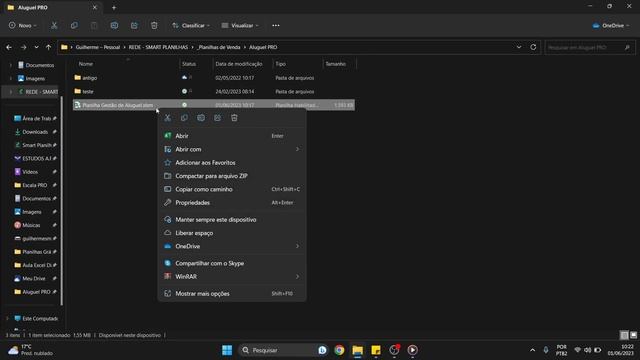
Task: Open the Visualizar dropdown
Action: coord(240,25)
